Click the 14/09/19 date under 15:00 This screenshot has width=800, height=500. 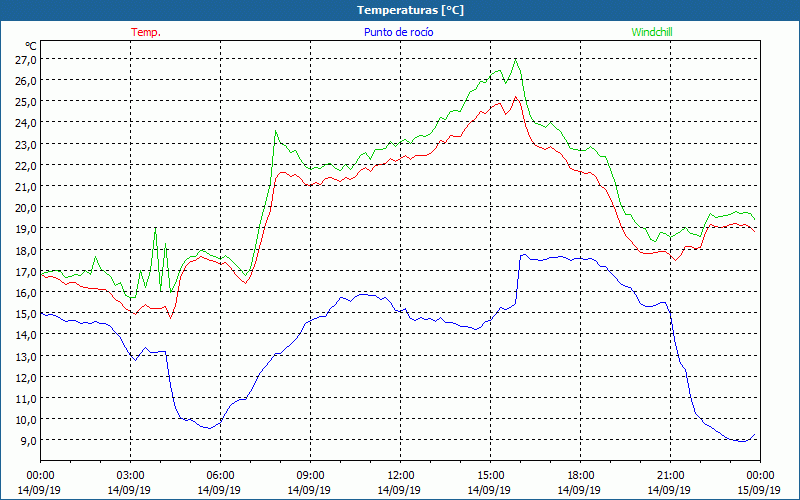tap(489, 490)
